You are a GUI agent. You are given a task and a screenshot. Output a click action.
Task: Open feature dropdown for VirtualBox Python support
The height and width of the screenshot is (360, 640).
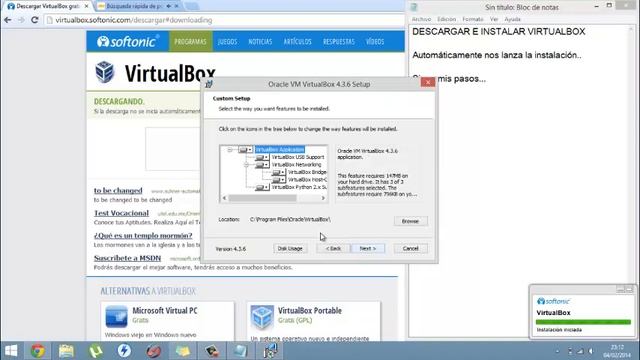262,187
